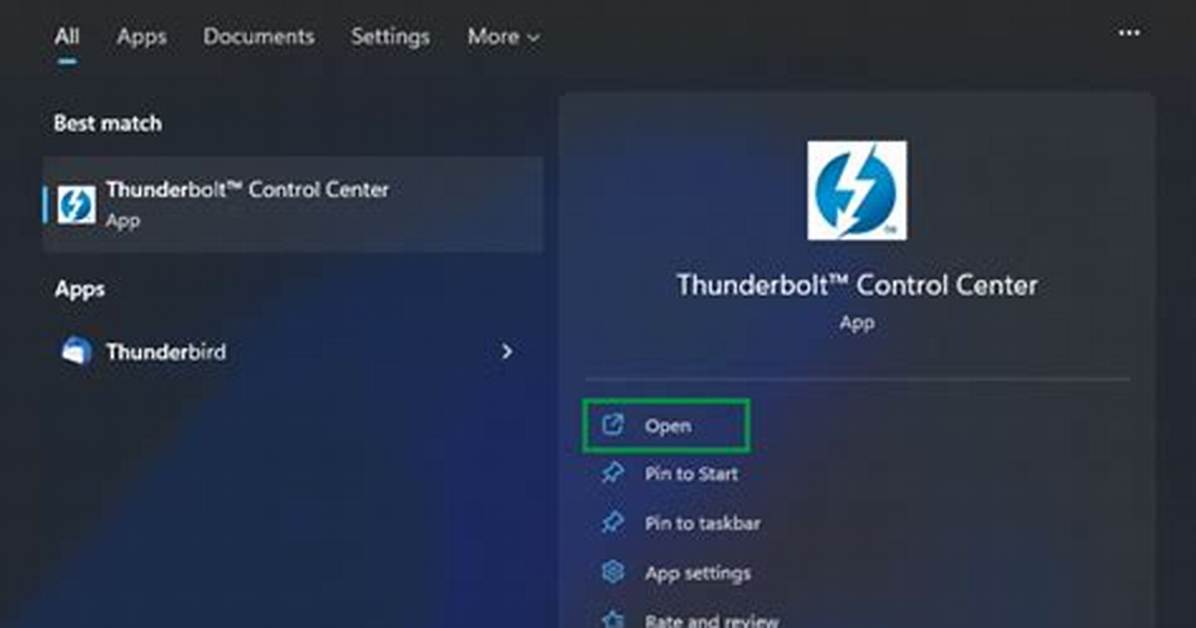Click the Open launch icon
Screen dimensions: 1196x628
[612, 424]
